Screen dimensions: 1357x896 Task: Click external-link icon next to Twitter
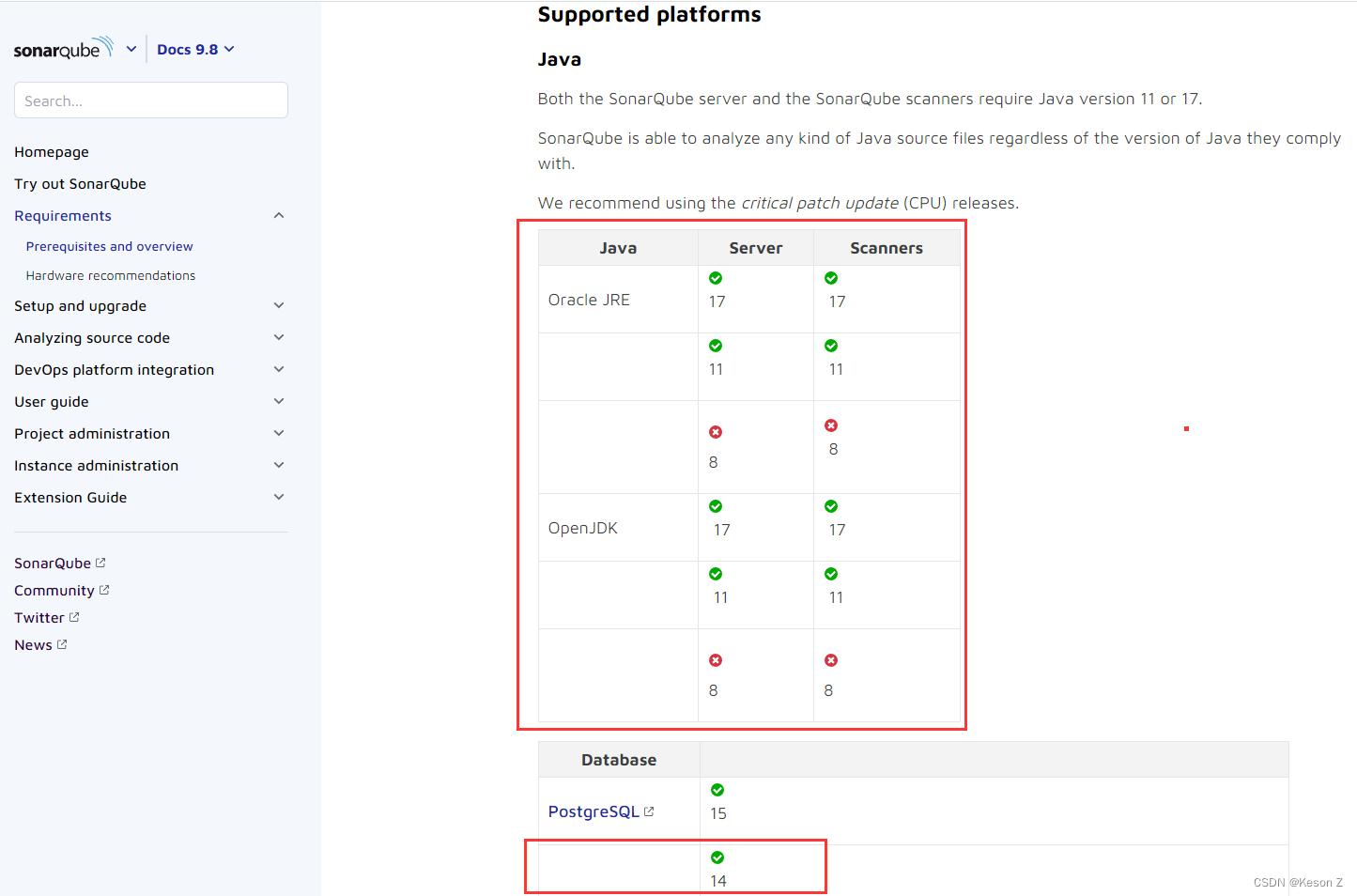(74, 617)
